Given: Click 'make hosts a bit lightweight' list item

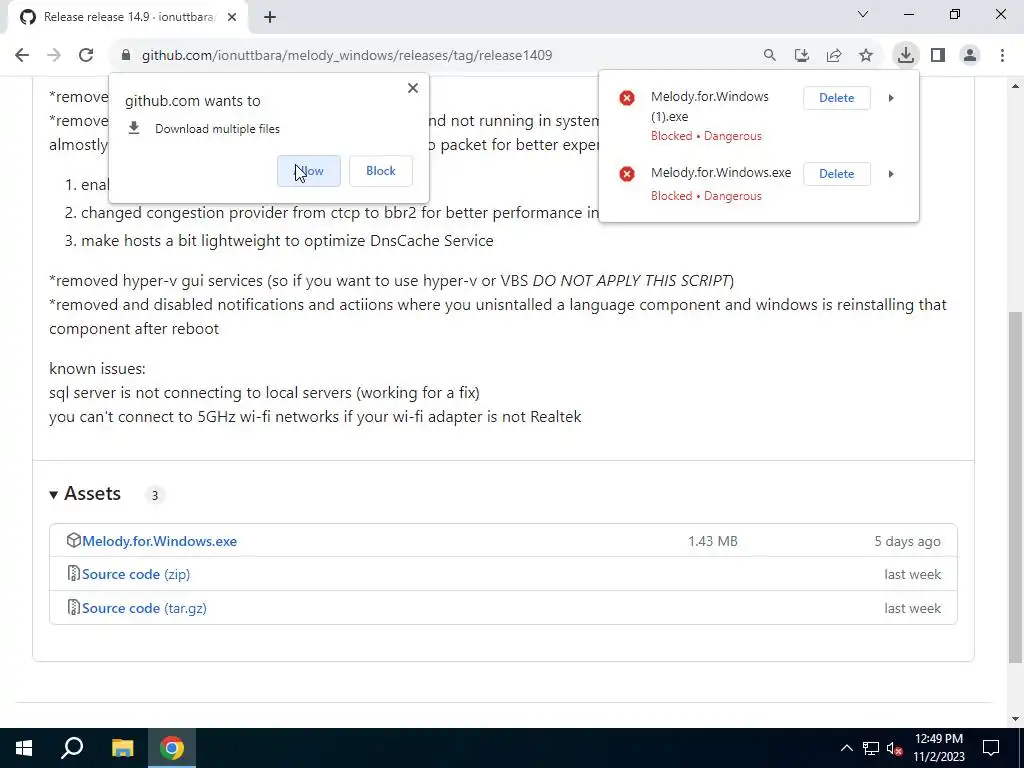Looking at the screenshot, I should [287, 240].
